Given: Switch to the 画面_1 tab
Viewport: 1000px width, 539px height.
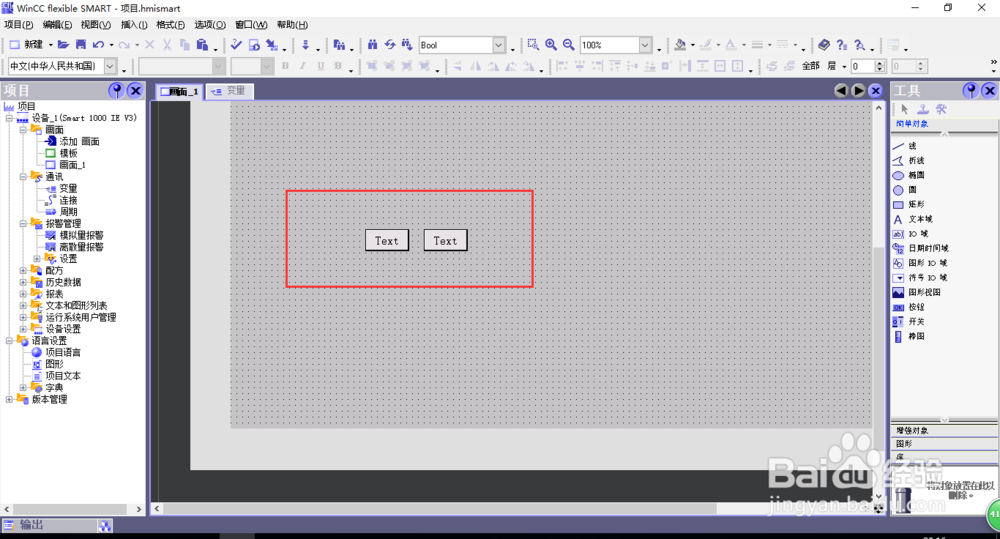Looking at the screenshot, I should 179,92.
